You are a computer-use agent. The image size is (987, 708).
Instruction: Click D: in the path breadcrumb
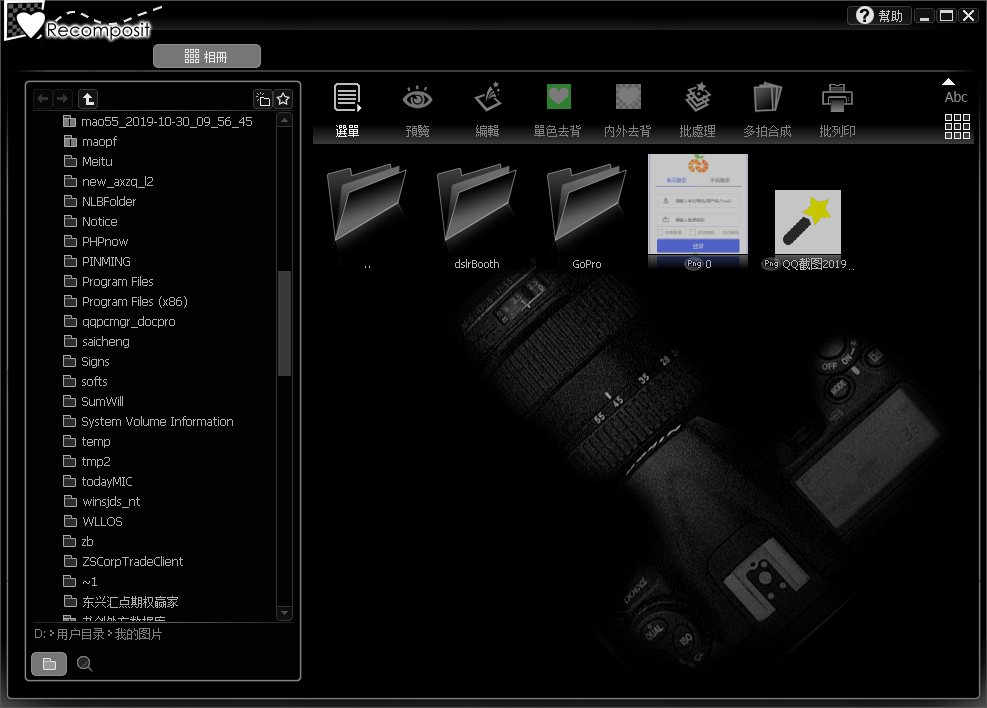pyautogui.click(x=40, y=634)
